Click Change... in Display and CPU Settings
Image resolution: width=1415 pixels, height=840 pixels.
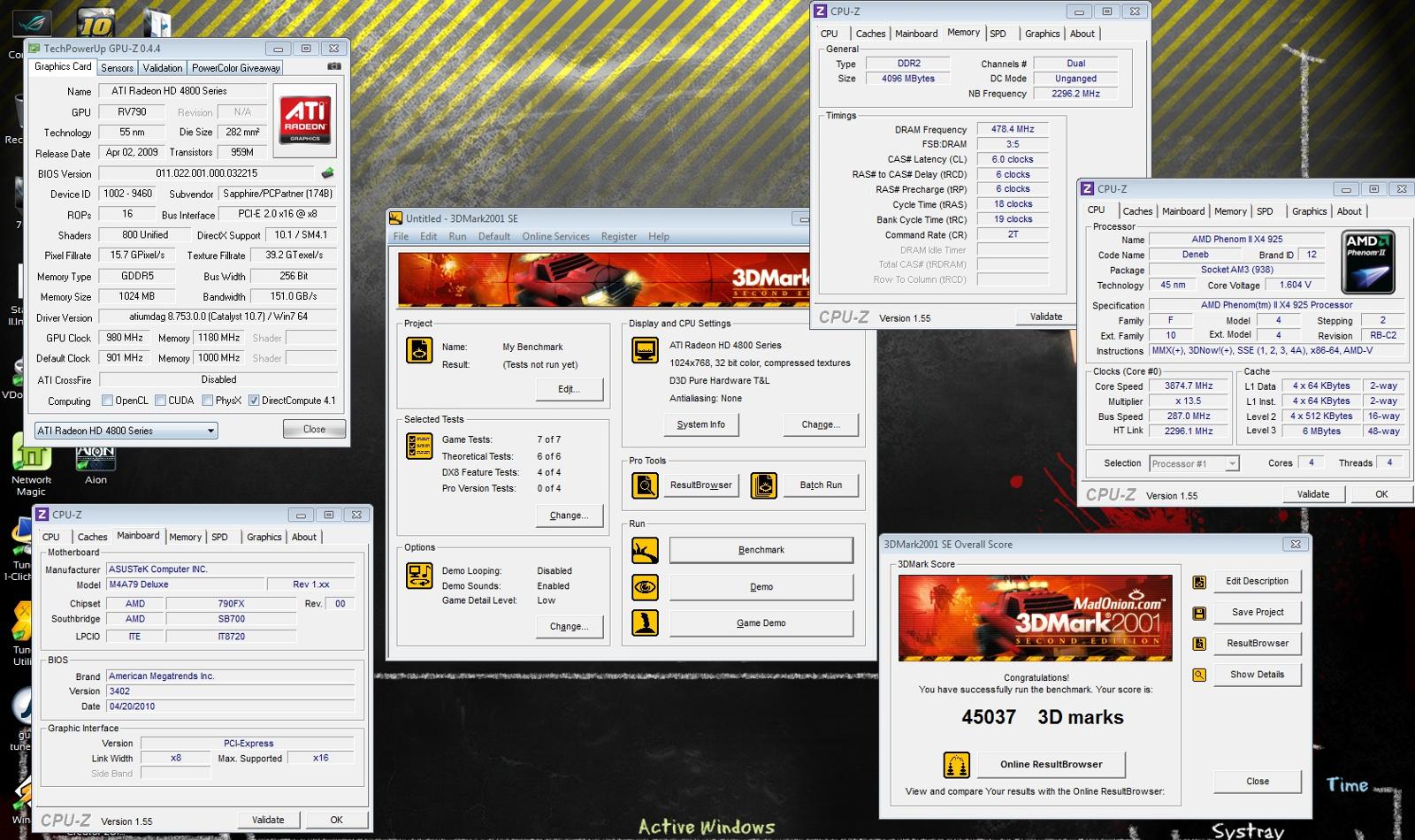pos(821,424)
